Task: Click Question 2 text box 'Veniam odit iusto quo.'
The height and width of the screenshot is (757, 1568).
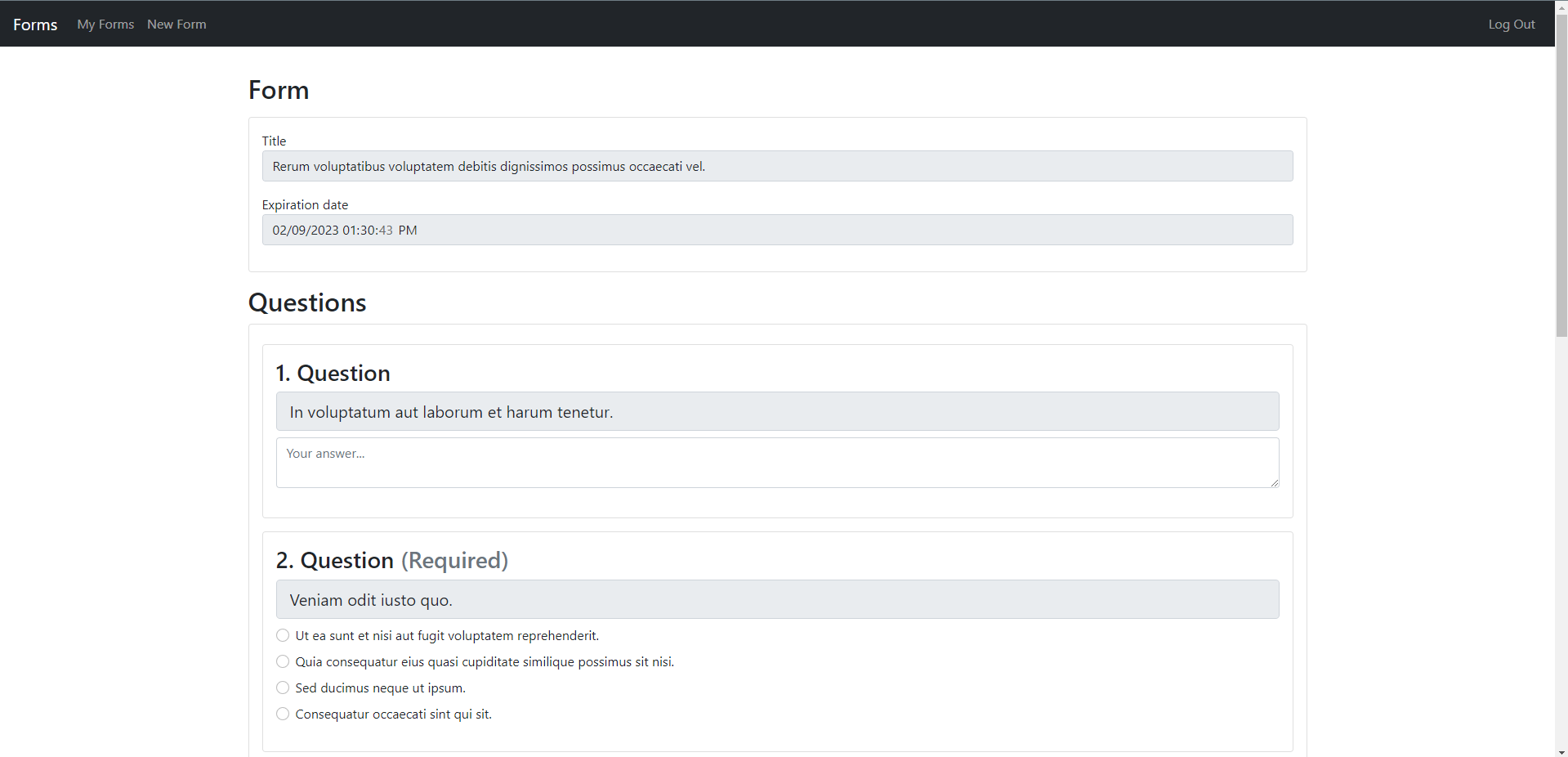Action: tap(776, 599)
